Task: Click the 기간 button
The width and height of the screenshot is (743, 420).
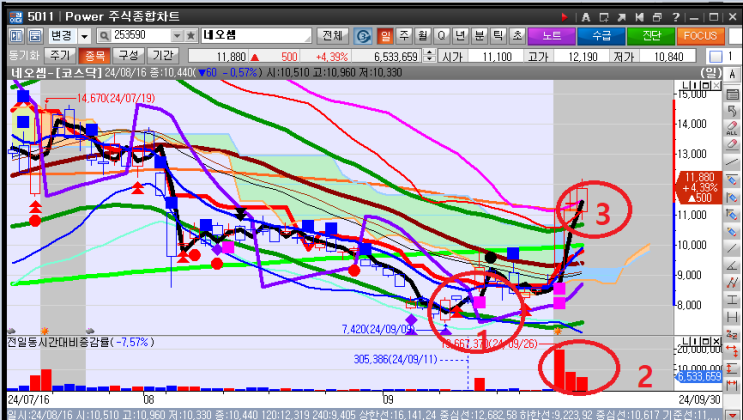Action: [163, 56]
